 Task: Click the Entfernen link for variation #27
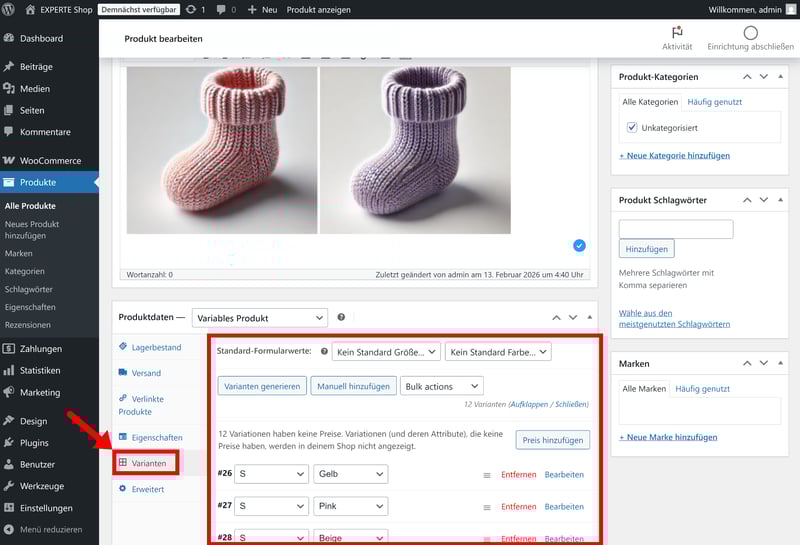[x=518, y=506]
